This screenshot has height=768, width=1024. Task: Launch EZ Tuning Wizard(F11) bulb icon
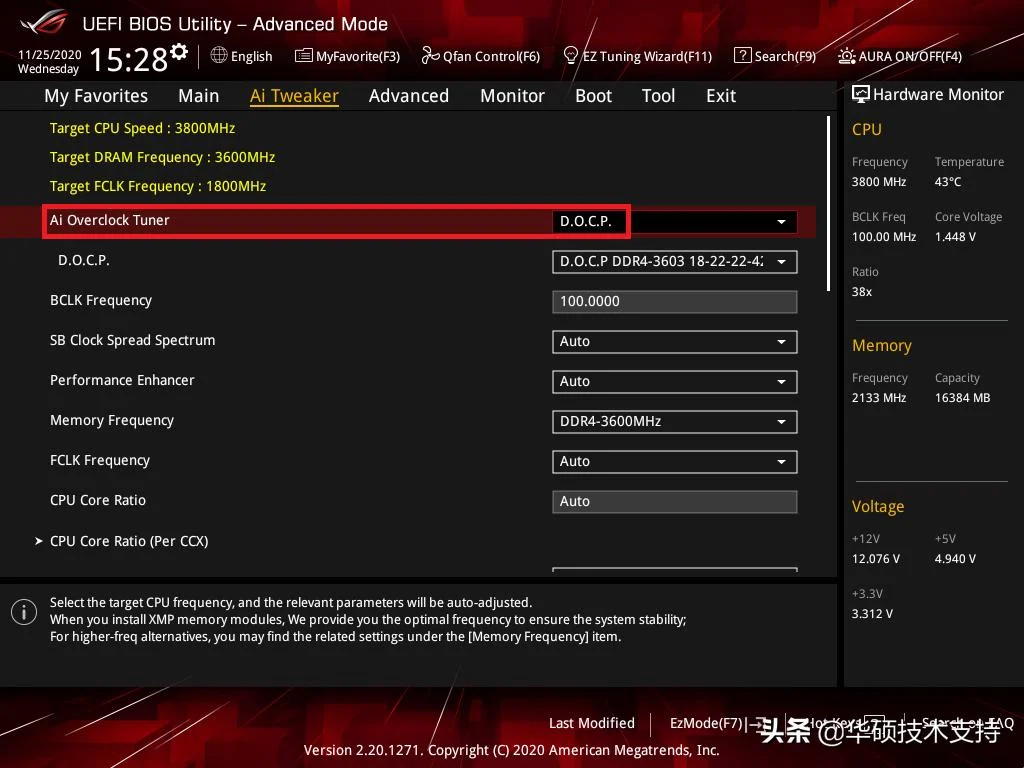coord(571,56)
